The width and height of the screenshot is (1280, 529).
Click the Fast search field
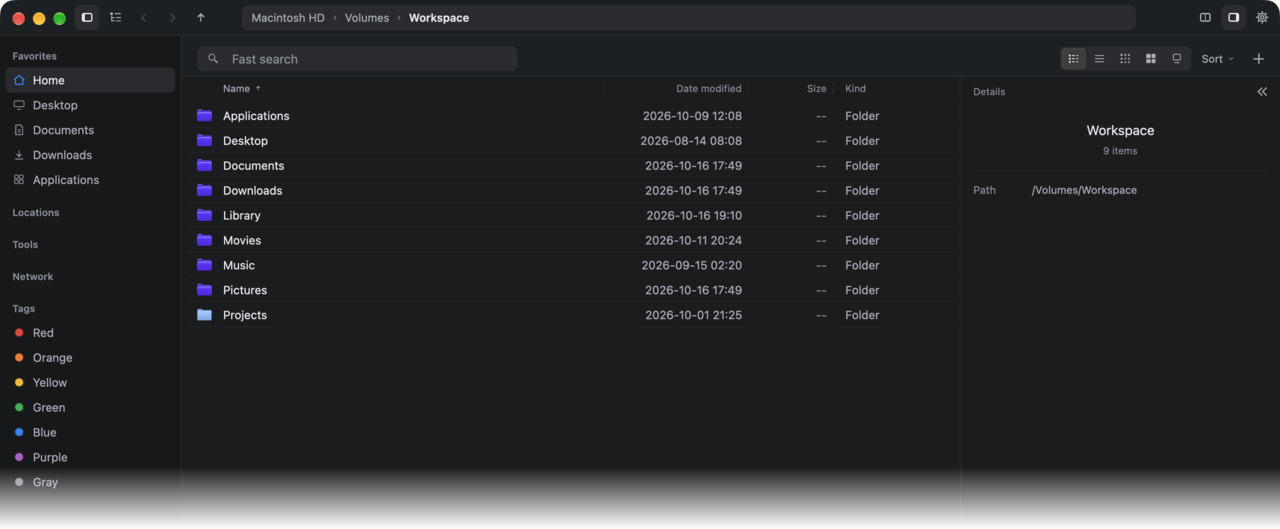pos(357,59)
